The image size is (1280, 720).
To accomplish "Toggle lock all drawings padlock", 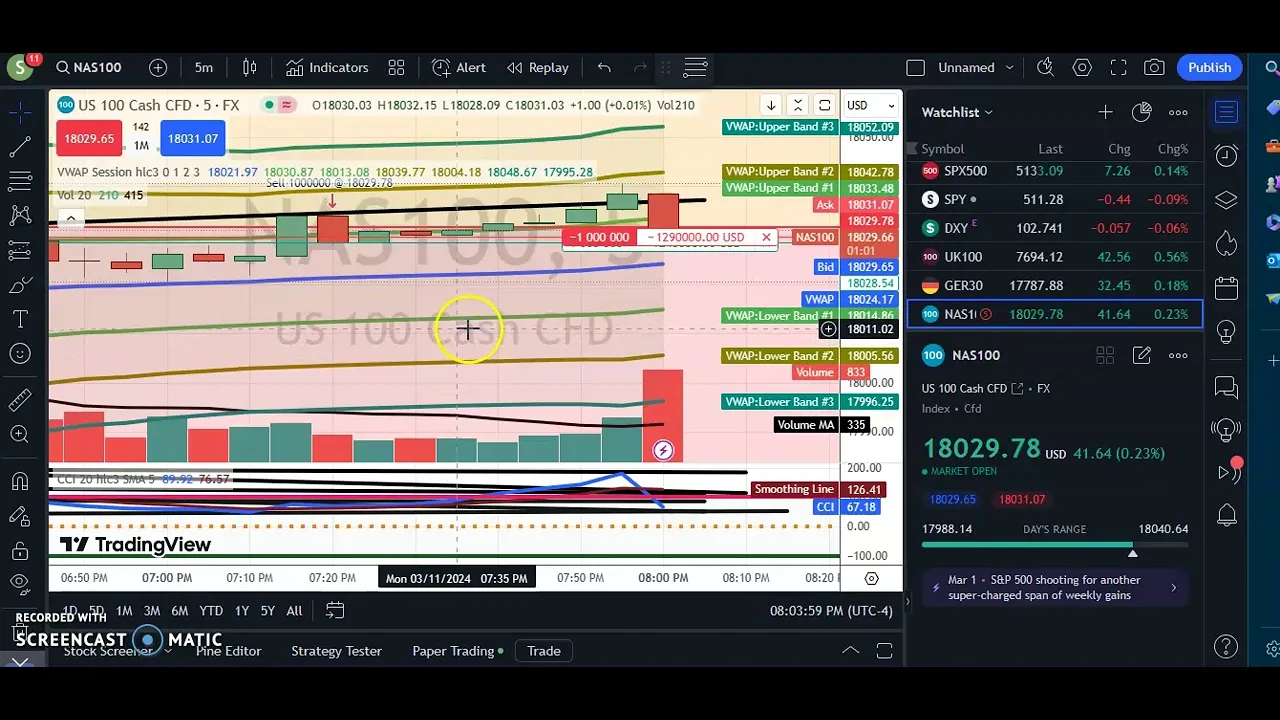I will click(19, 551).
